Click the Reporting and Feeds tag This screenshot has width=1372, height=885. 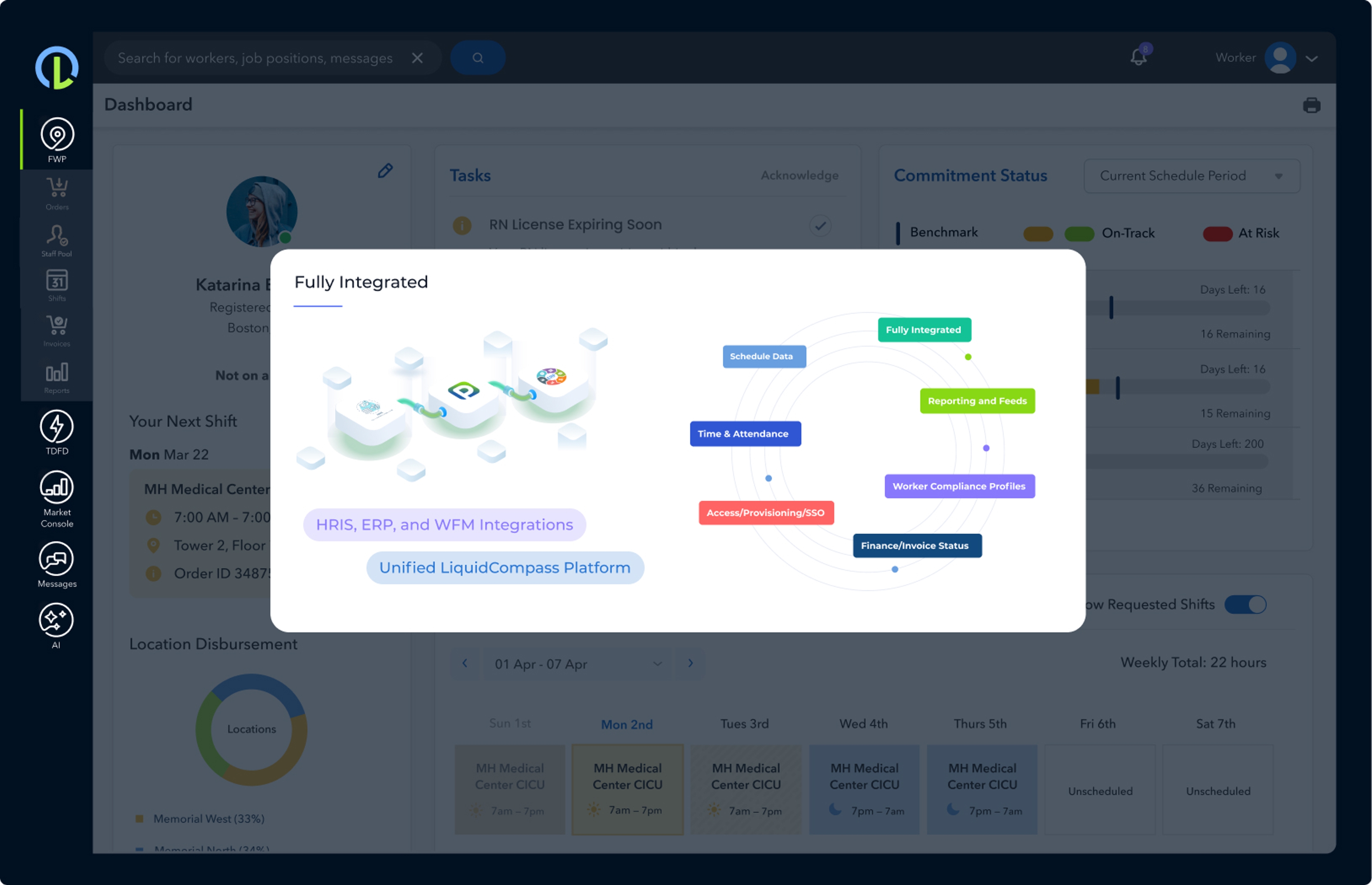pos(977,401)
